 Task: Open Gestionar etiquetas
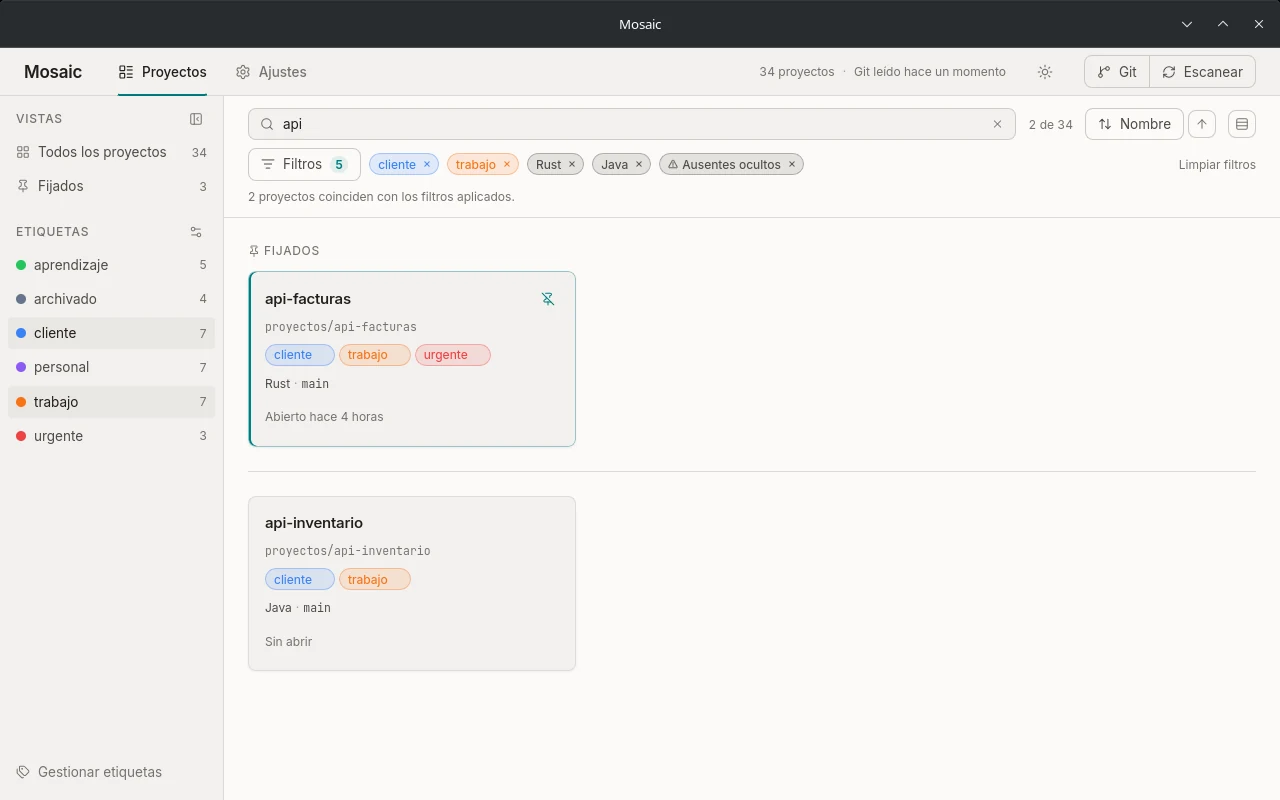click(90, 772)
